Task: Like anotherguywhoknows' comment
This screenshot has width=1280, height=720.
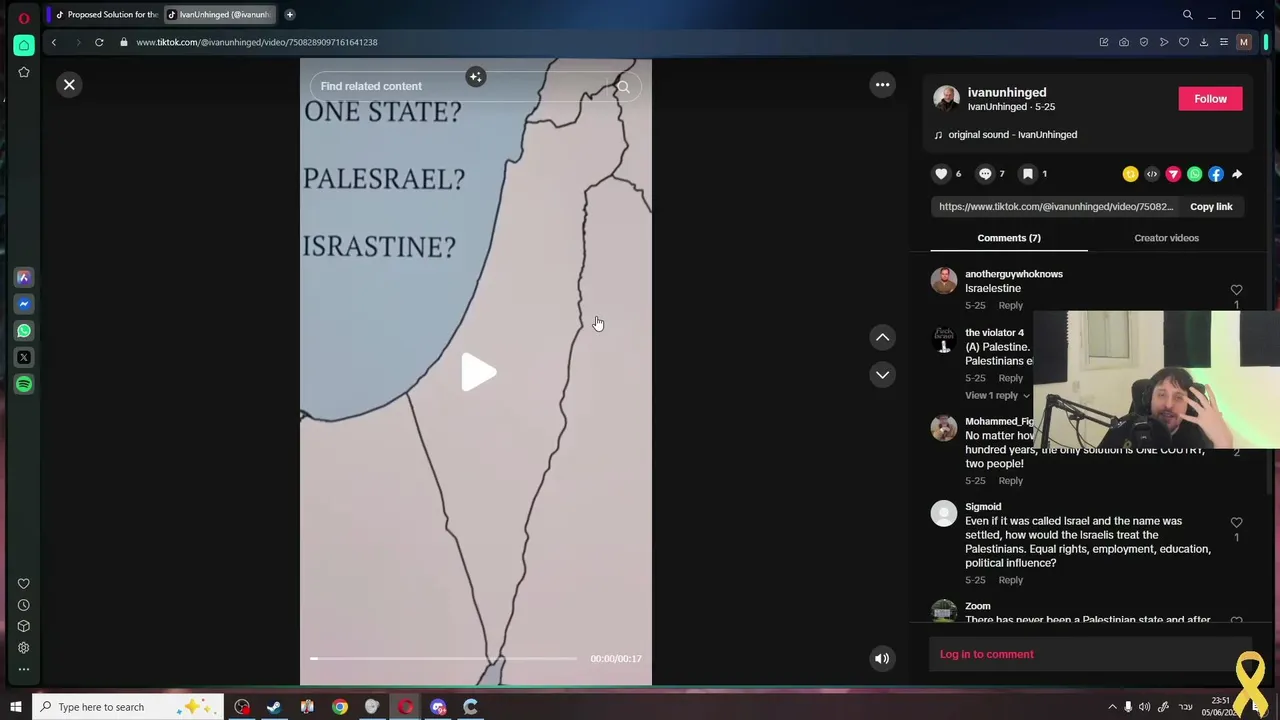Action: [x=1236, y=290]
